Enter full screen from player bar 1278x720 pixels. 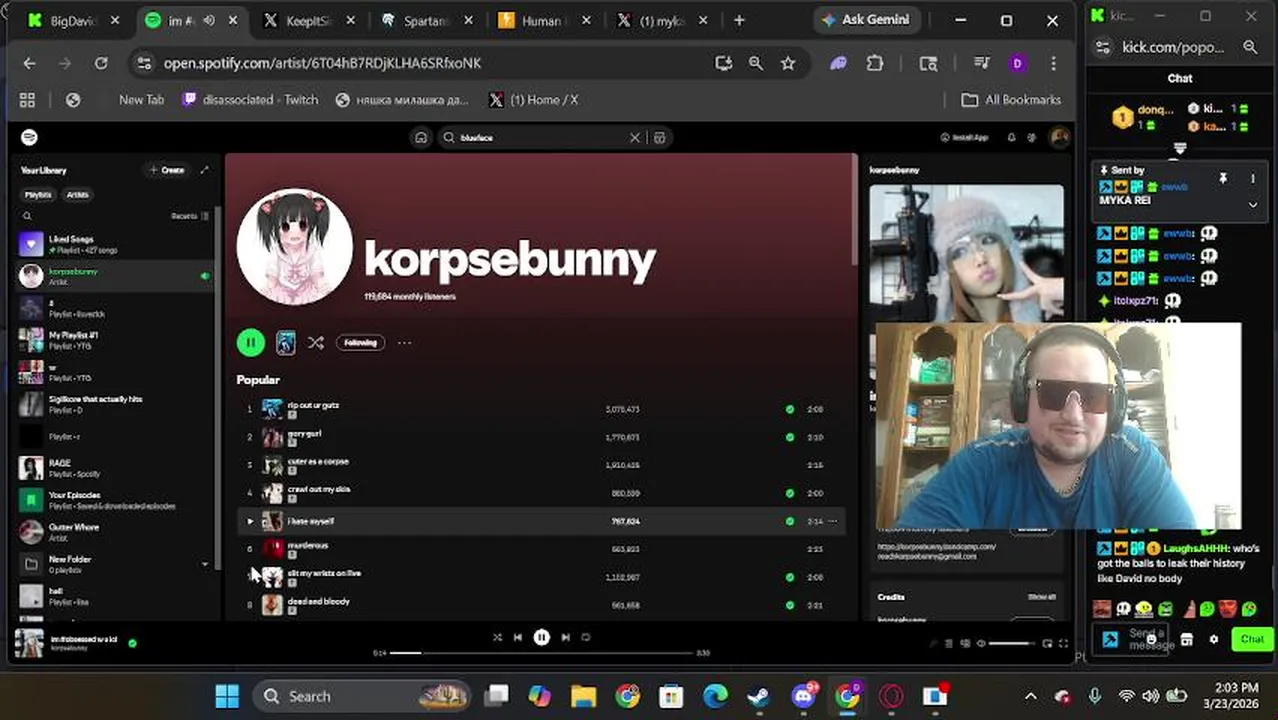pyautogui.click(x=1063, y=643)
